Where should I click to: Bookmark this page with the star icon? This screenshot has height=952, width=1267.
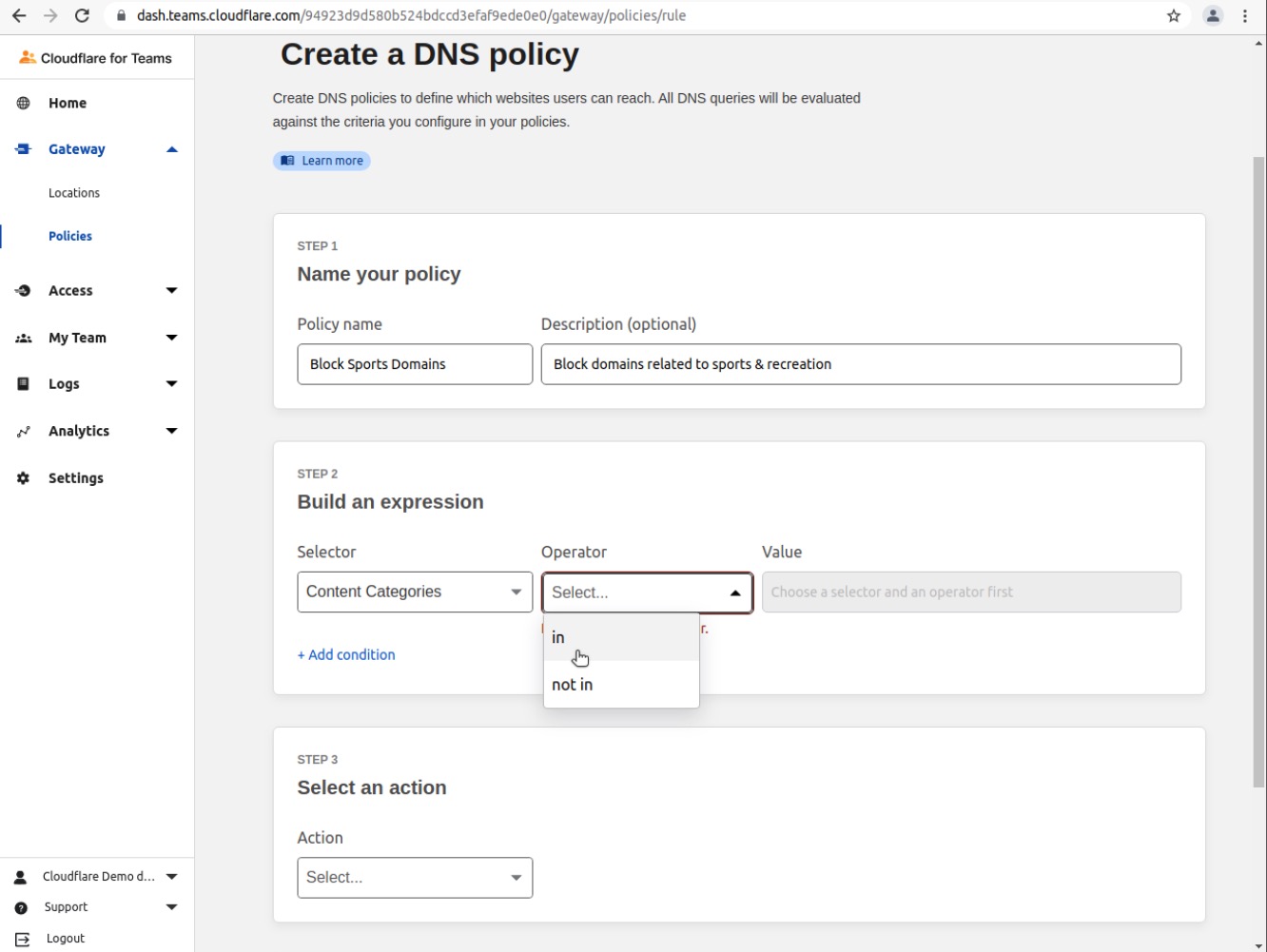coord(1174,15)
